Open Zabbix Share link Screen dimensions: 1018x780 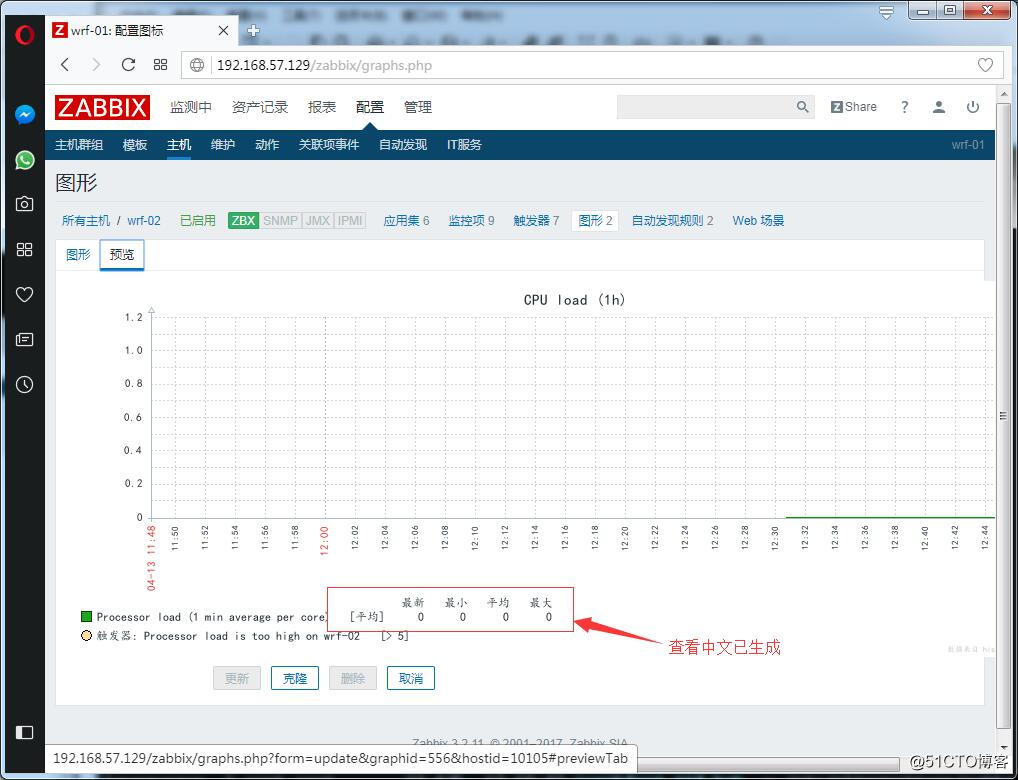point(854,107)
